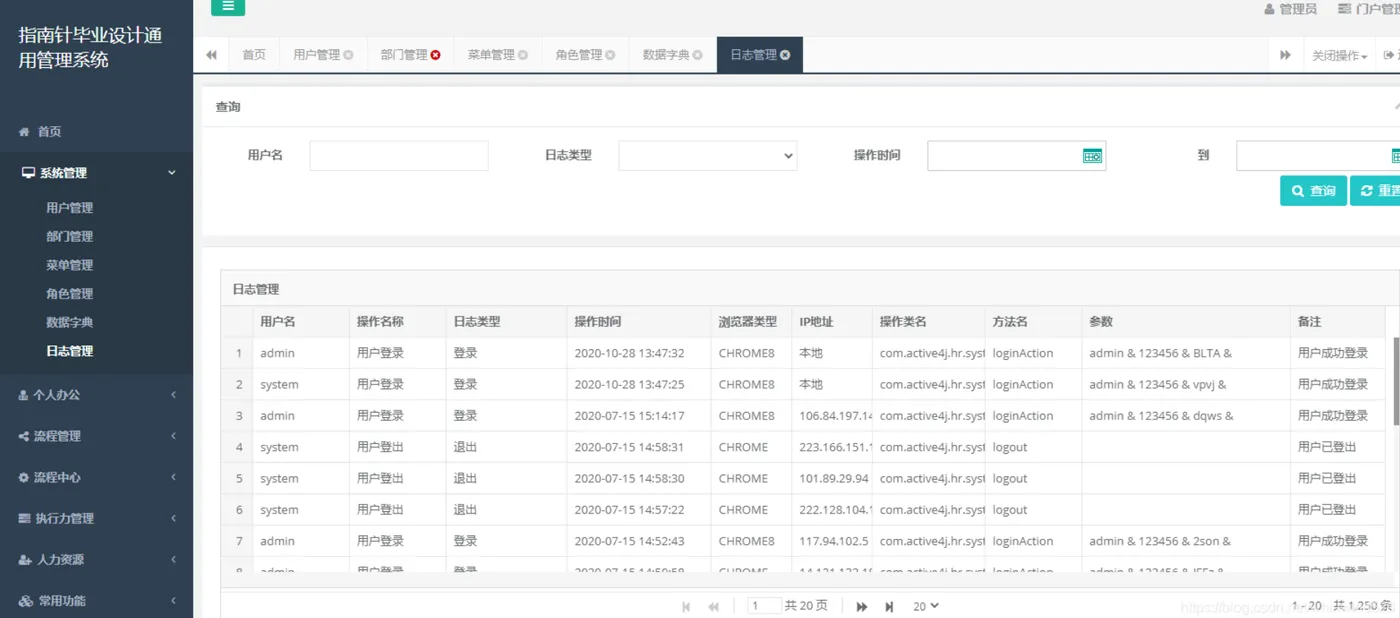Close the 数据字典 tab
Image resolution: width=1400 pixels, height=618 pixels.
pos(697,55)
